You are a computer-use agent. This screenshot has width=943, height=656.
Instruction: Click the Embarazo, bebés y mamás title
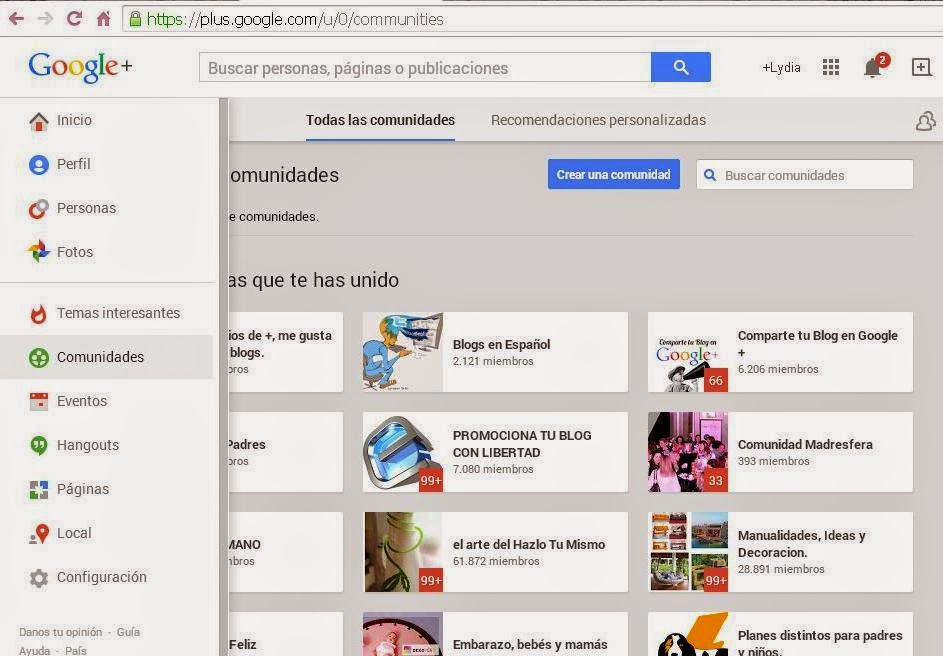coord(530,645)
